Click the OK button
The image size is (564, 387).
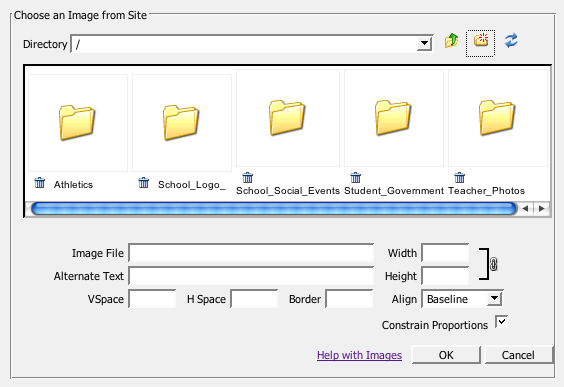446,355
